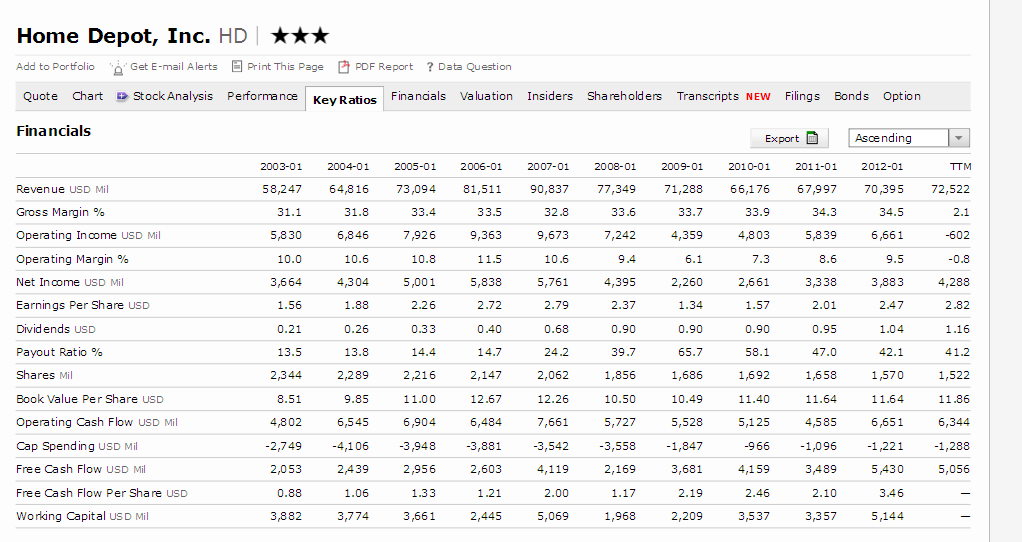Click the Get E-mail Alerts link
This screenshot has height=542, width=1022.
[x=173, y=66]
